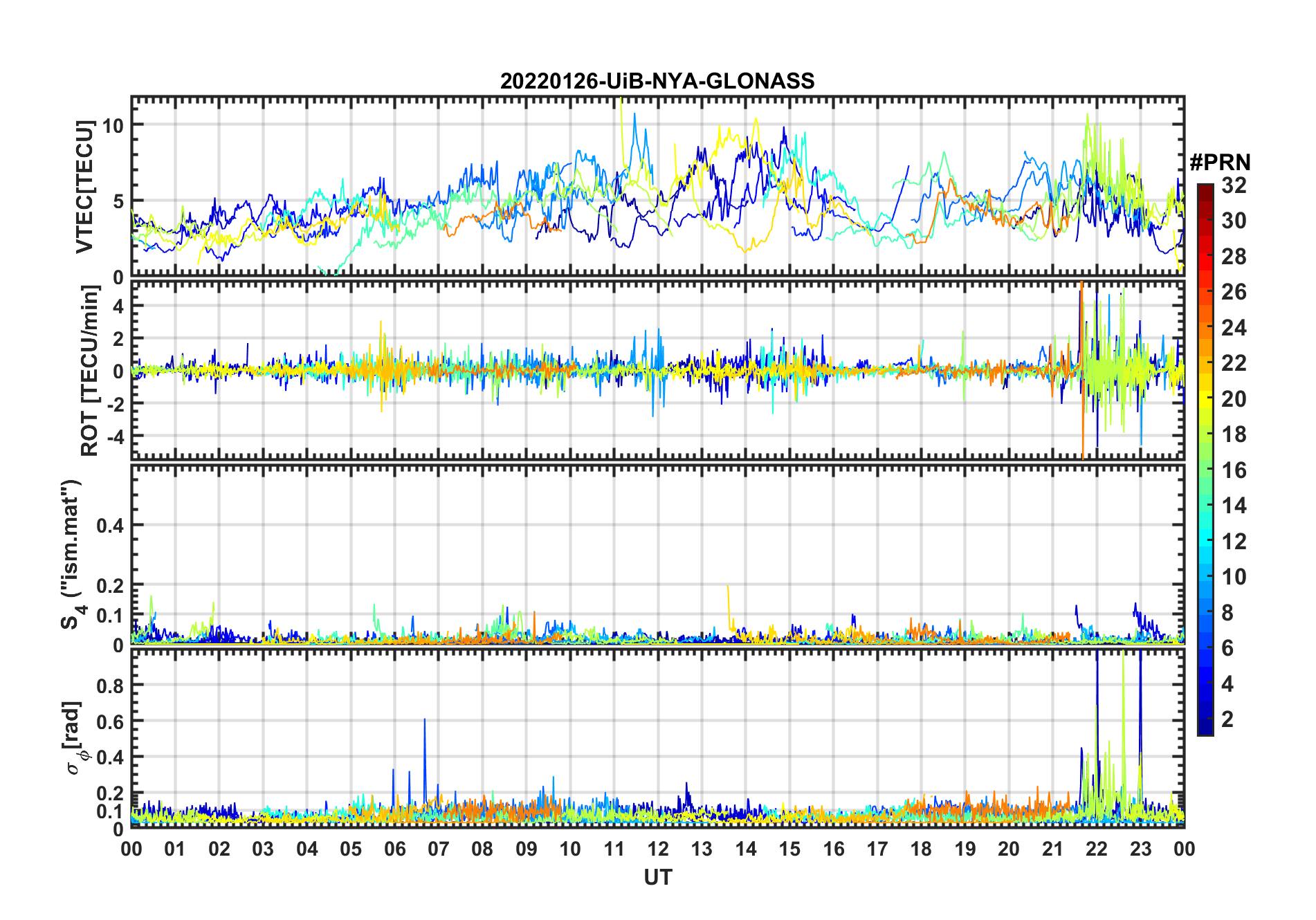Click x-axis tick label 03

(x=264, y=849)
